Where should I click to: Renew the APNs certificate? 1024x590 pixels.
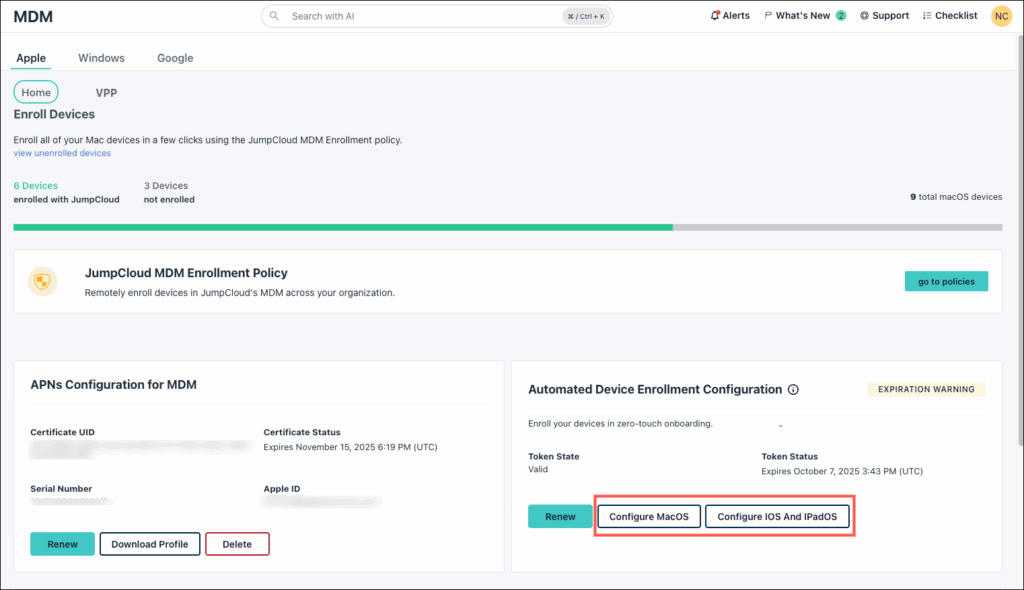click(62, 544)
